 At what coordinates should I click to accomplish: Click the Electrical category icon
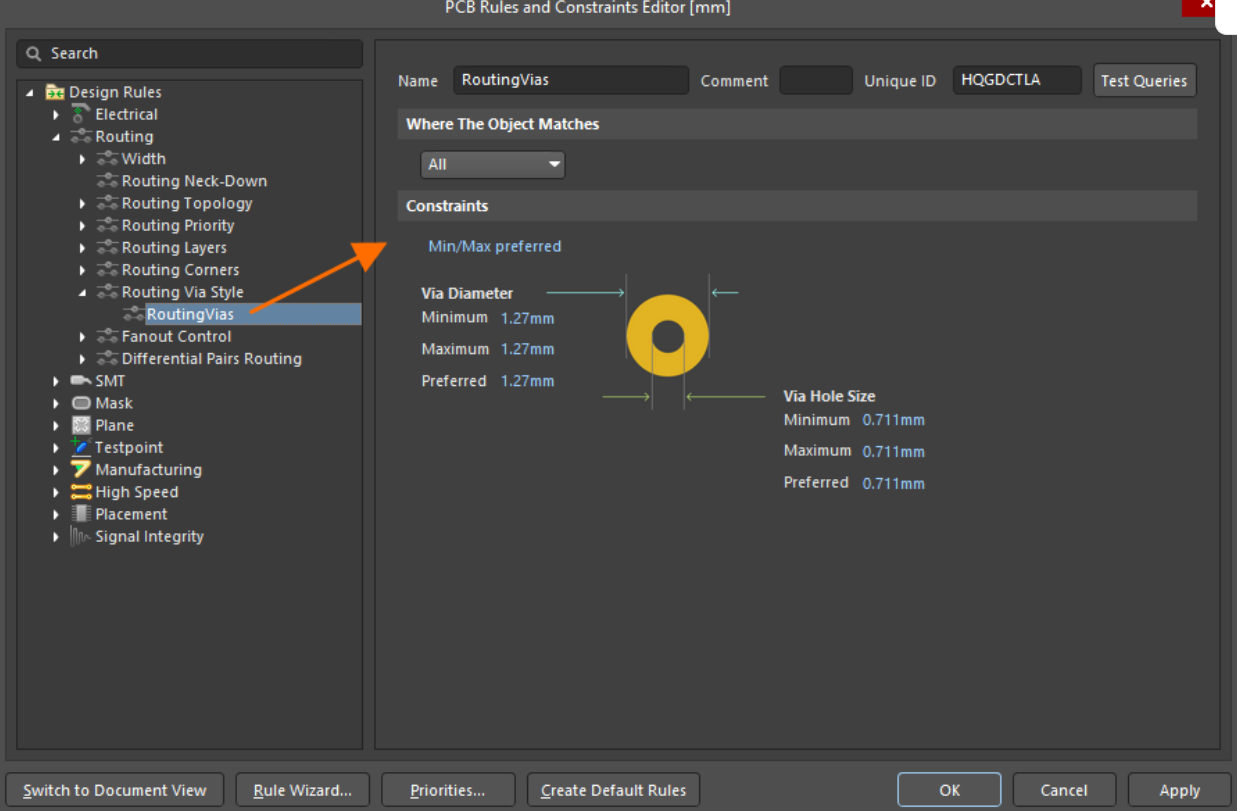pyautogui.click(x=81, y=115)
